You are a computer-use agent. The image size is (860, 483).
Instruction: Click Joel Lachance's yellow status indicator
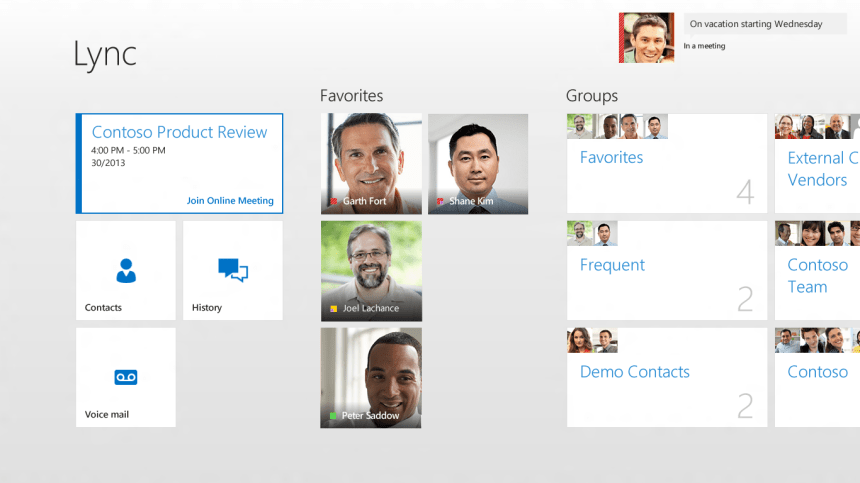pyautogui.click(x=334, y=309)
